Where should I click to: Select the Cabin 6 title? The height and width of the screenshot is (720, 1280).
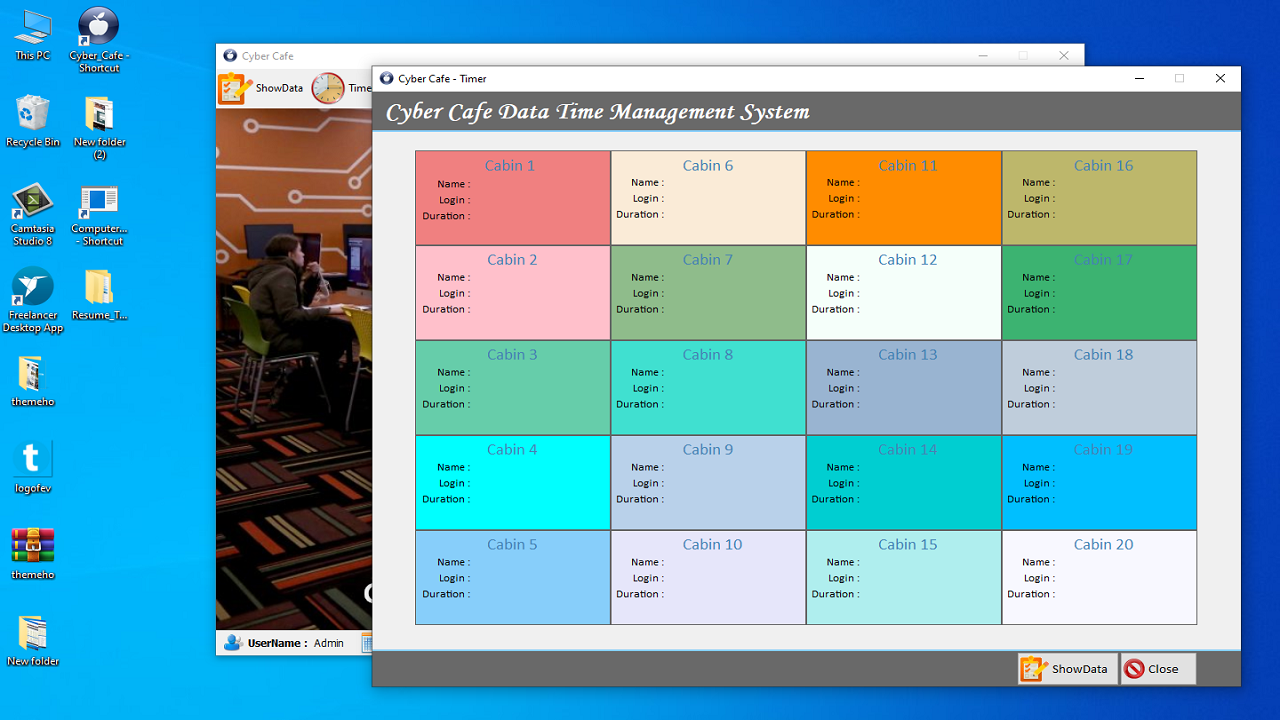[708, 166]
